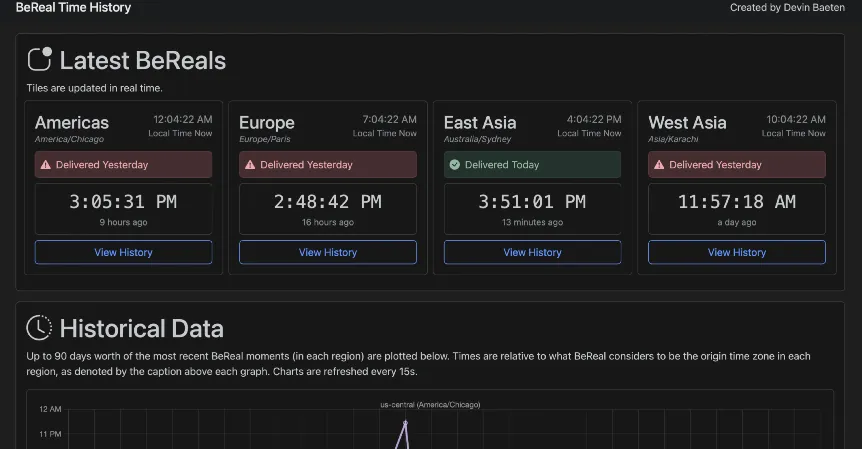The image size is (862, 449).
Task: Open View History for Americas
Action: click(123, 252)
